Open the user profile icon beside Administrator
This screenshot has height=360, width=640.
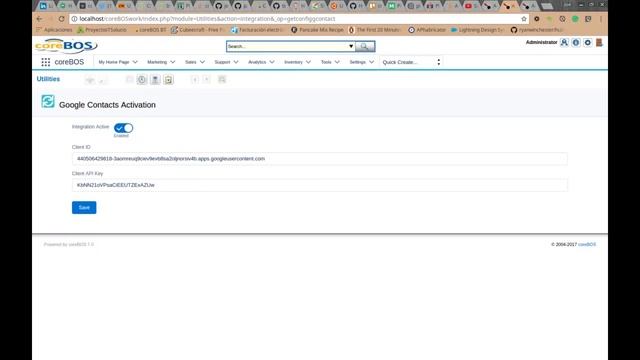pyautogui.click(x=564, y=42)
